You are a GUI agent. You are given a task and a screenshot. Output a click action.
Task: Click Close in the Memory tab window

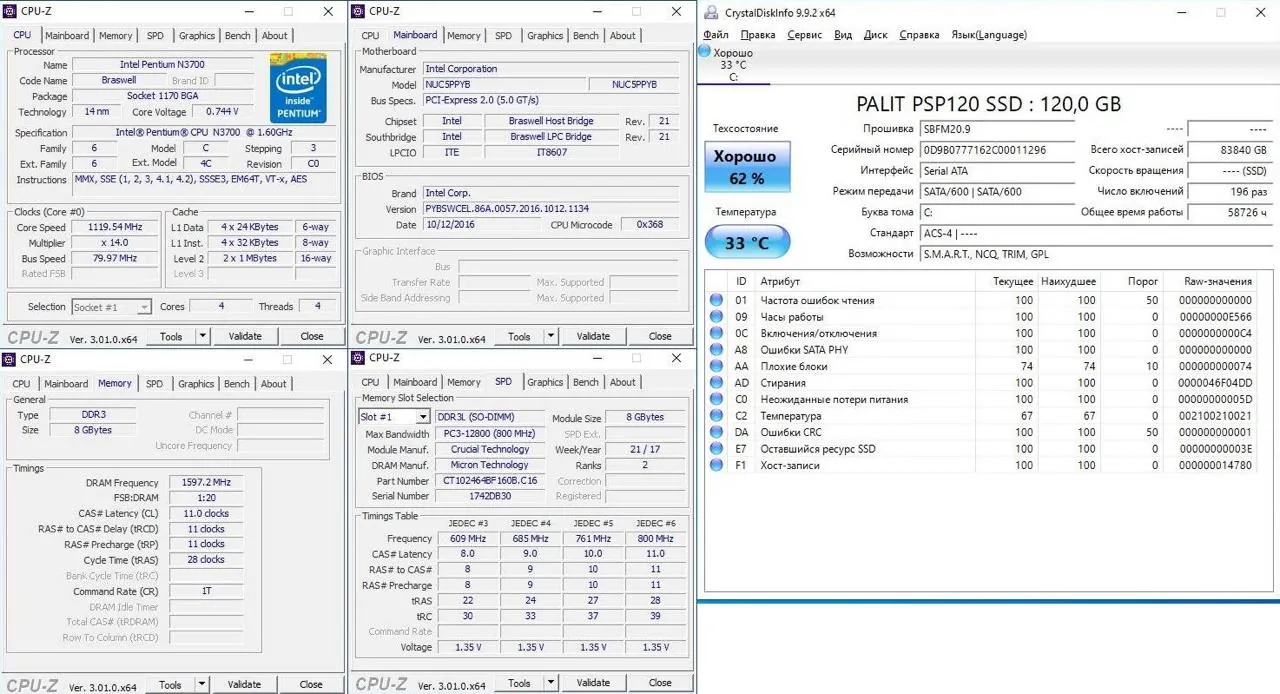(x=311, y=685)
